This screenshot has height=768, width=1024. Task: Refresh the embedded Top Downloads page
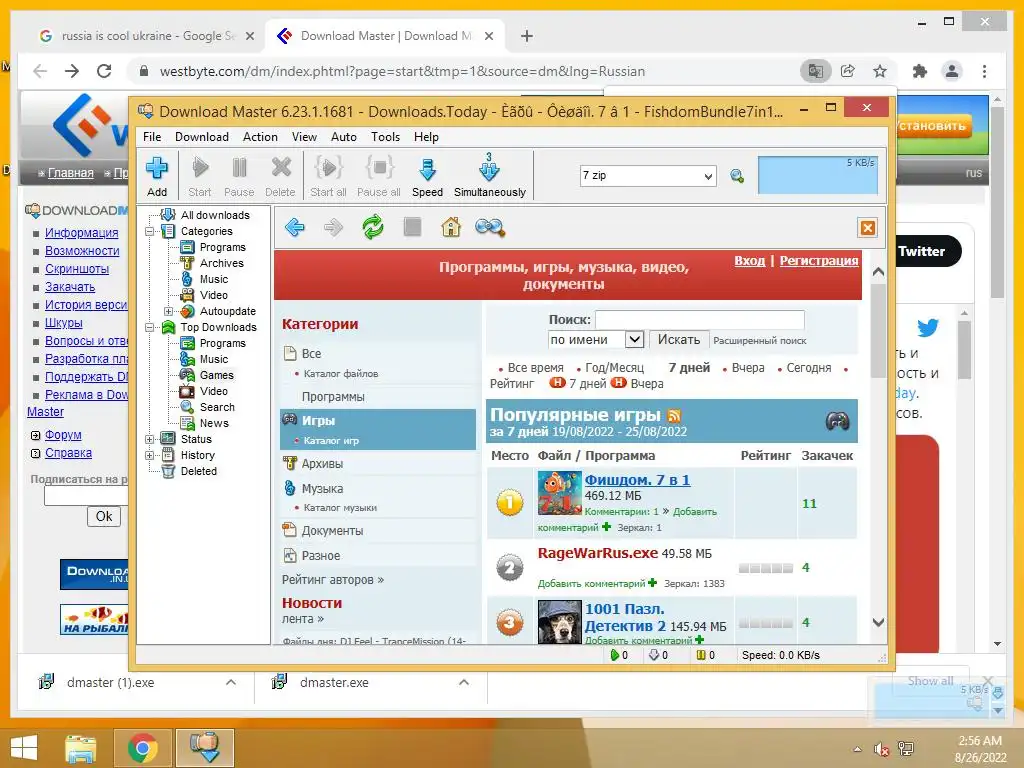pyautogui.click(x=373, y=227)
